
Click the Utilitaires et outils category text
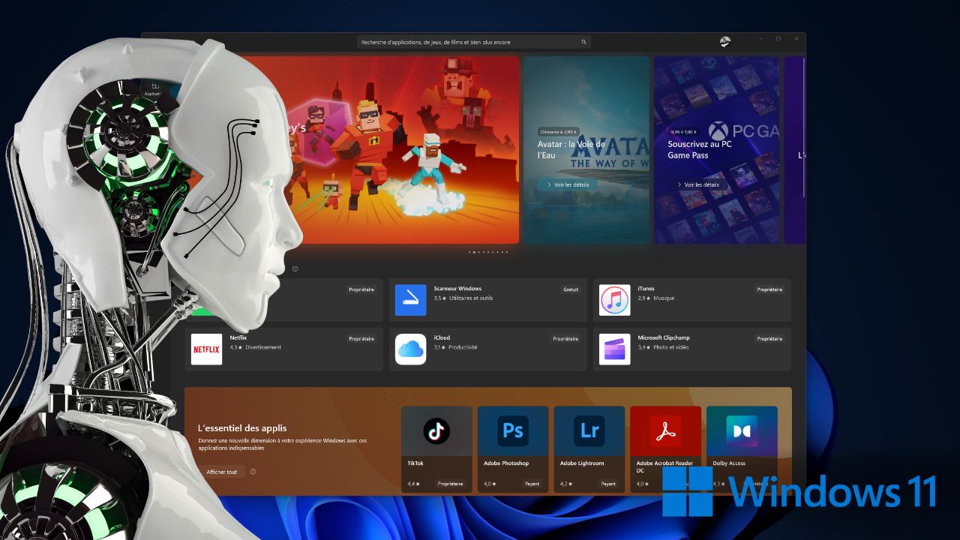click(x=471, y=298)
